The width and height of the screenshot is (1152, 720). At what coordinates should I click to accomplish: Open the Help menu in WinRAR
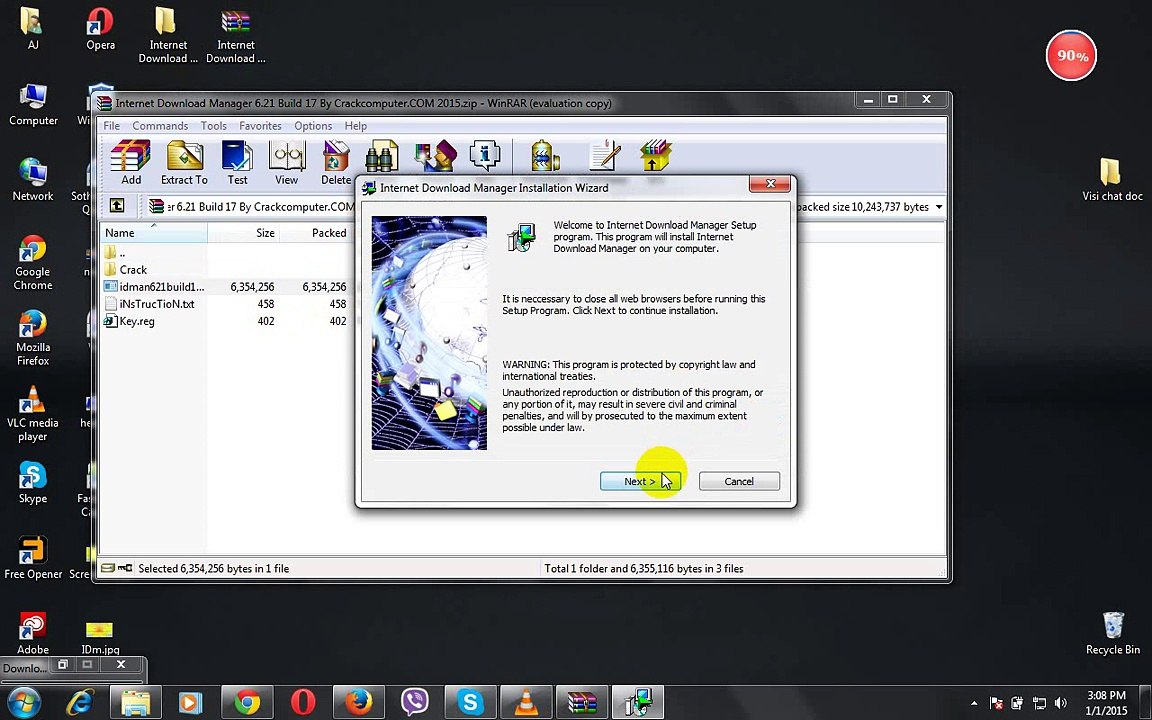(356, 126)
